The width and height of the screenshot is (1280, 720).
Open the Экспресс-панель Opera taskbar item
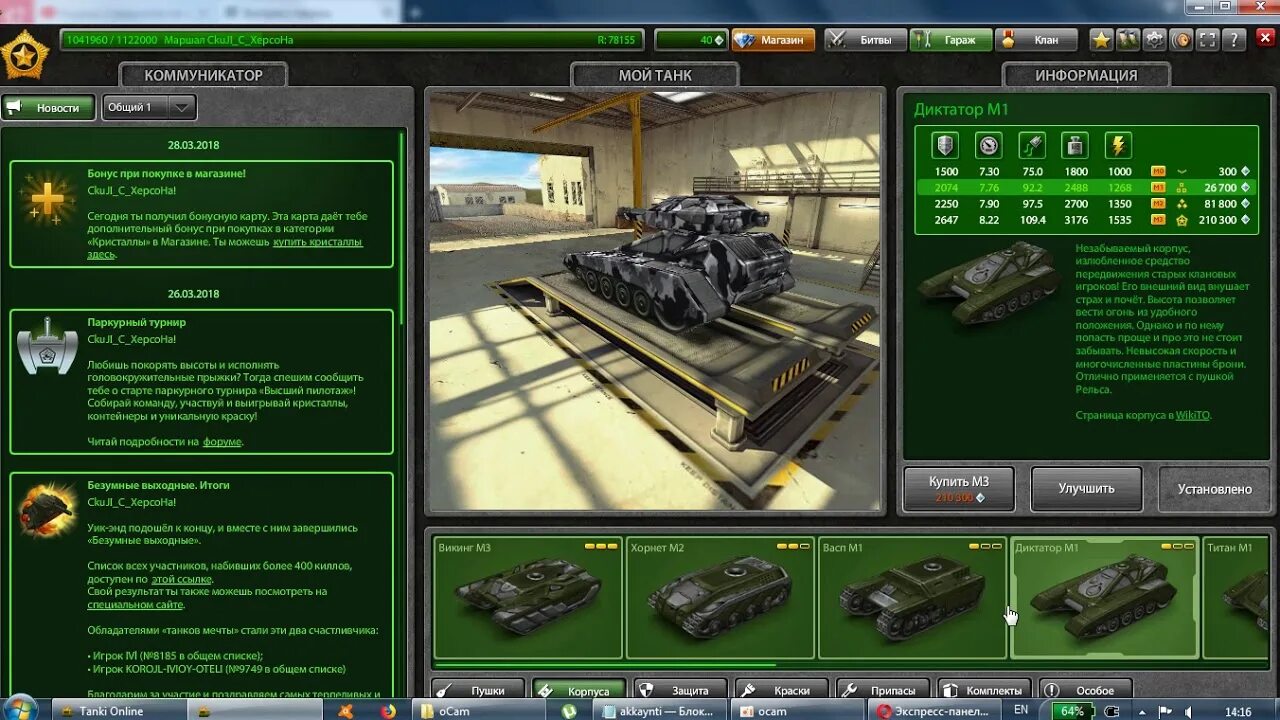935,711
